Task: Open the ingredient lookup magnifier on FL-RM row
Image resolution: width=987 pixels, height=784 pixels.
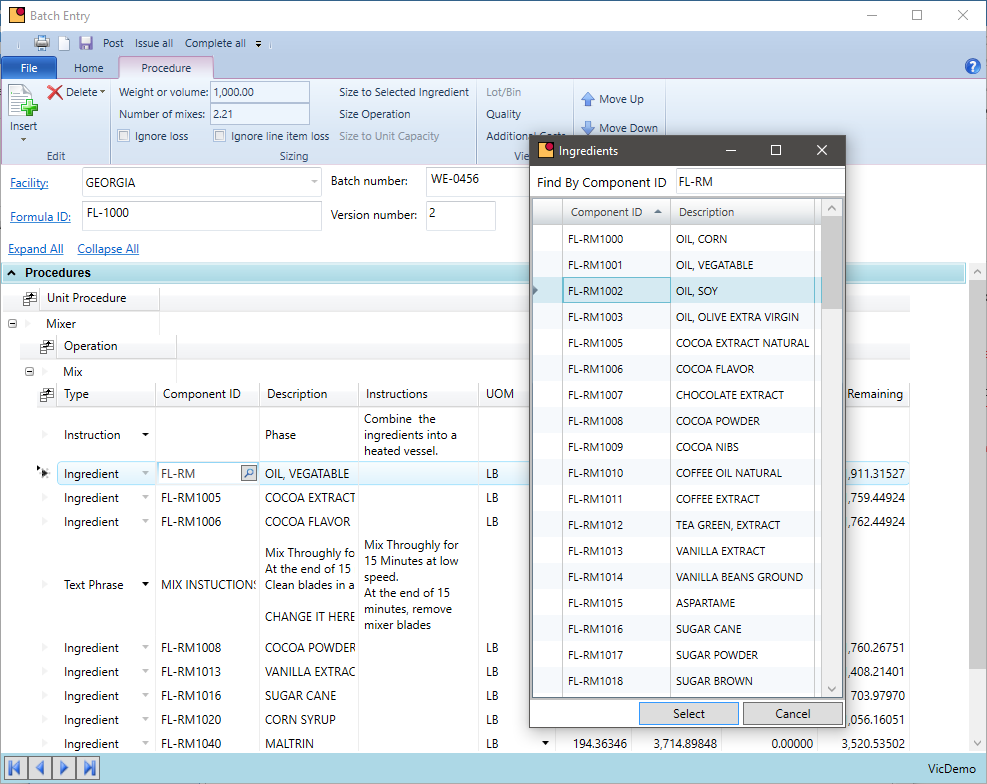Action: coord(248,472)
